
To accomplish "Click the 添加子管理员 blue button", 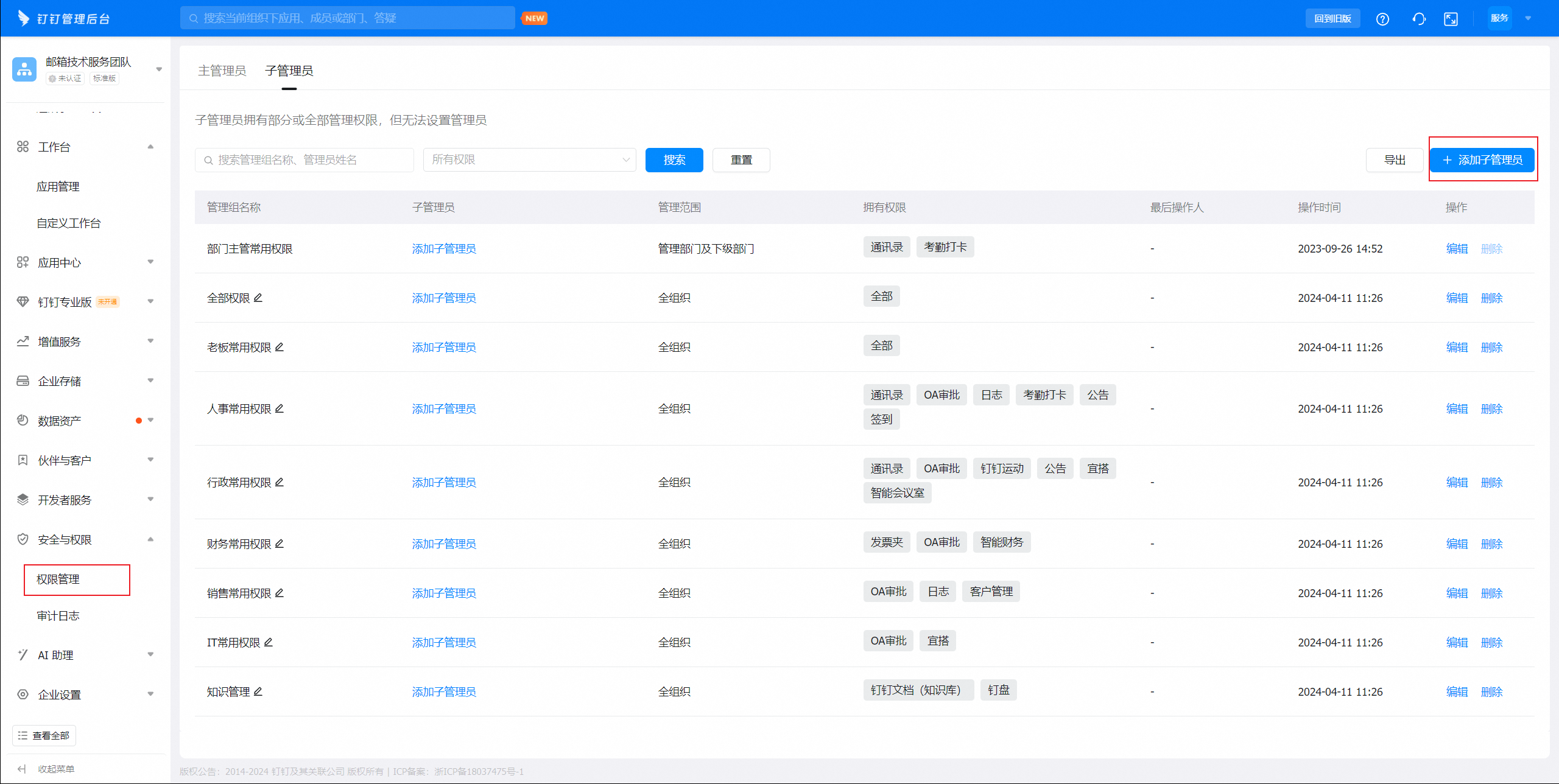I will click(1482, 160).
